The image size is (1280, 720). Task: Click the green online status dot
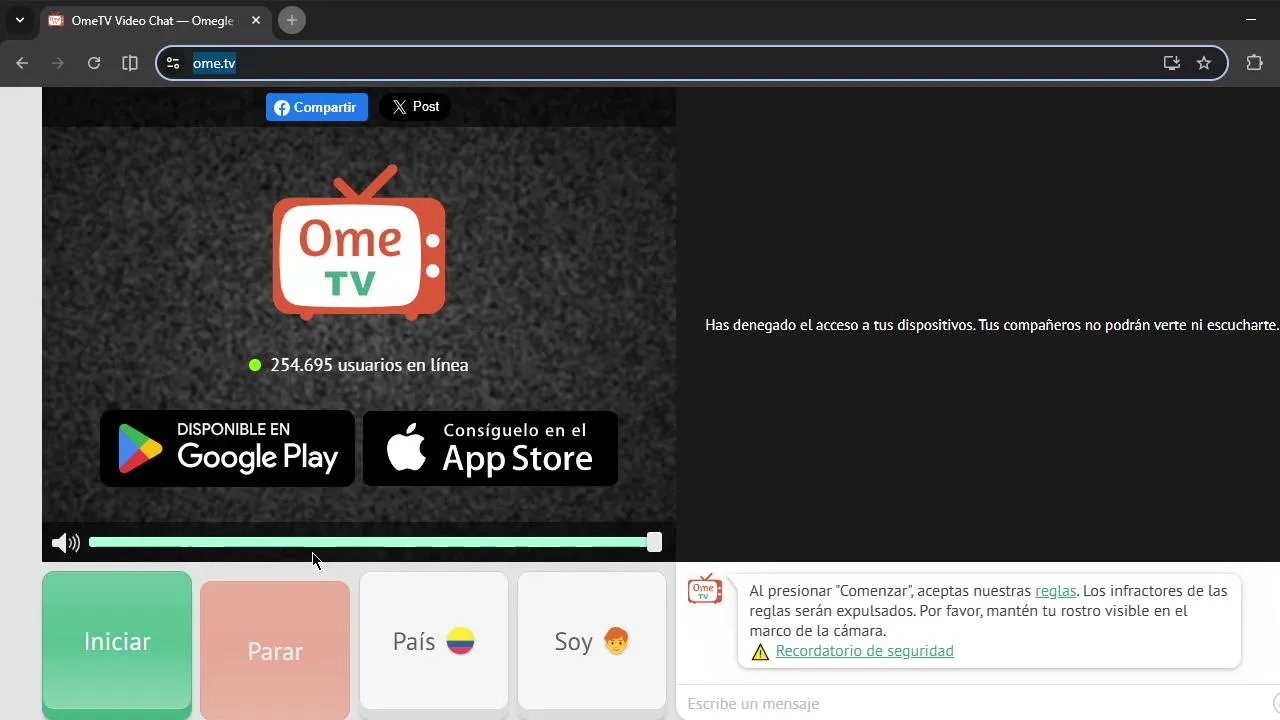point(255,365)
